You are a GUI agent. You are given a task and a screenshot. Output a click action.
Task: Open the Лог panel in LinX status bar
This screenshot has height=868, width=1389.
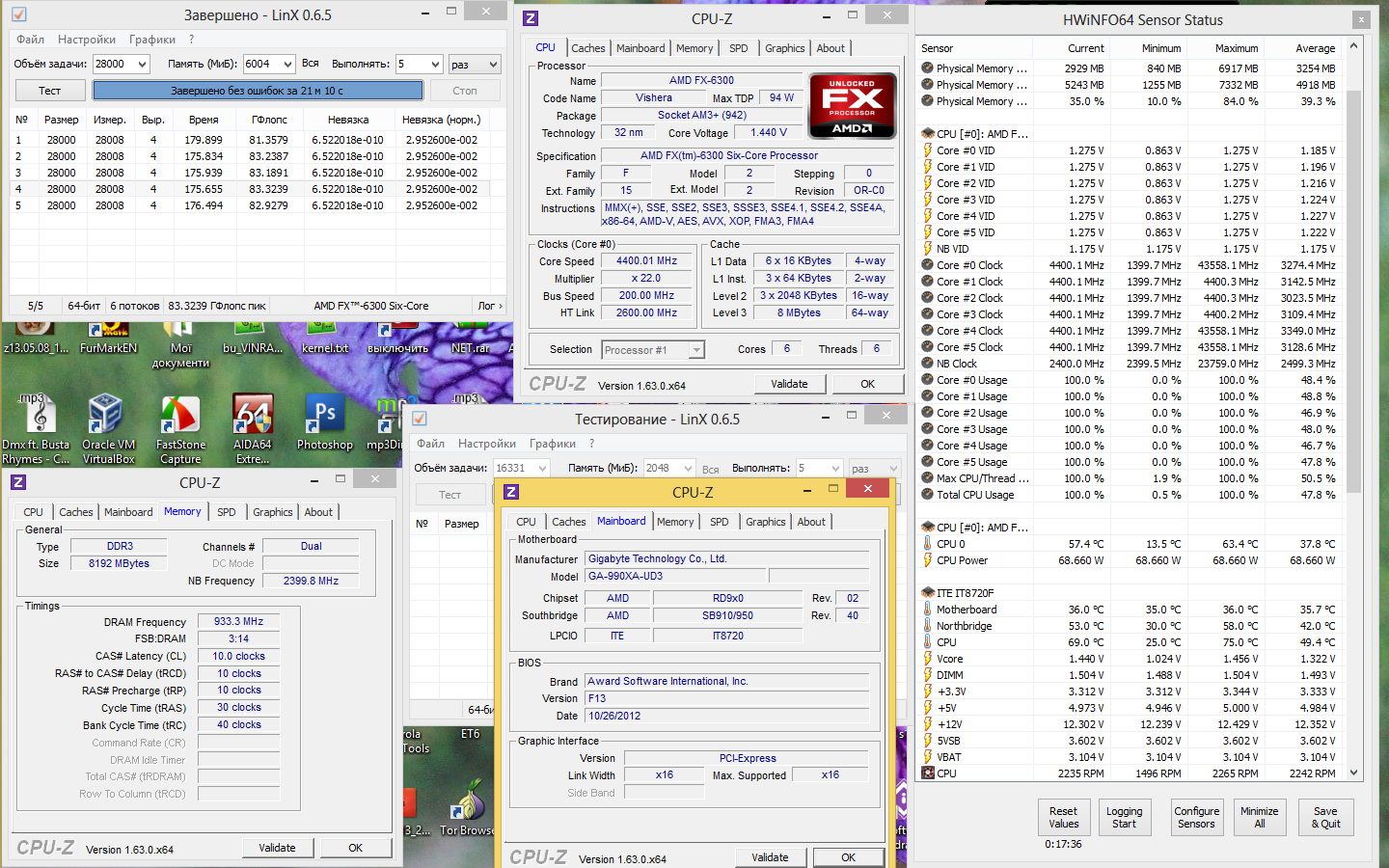pyautogui.click(x=489, y=306)
